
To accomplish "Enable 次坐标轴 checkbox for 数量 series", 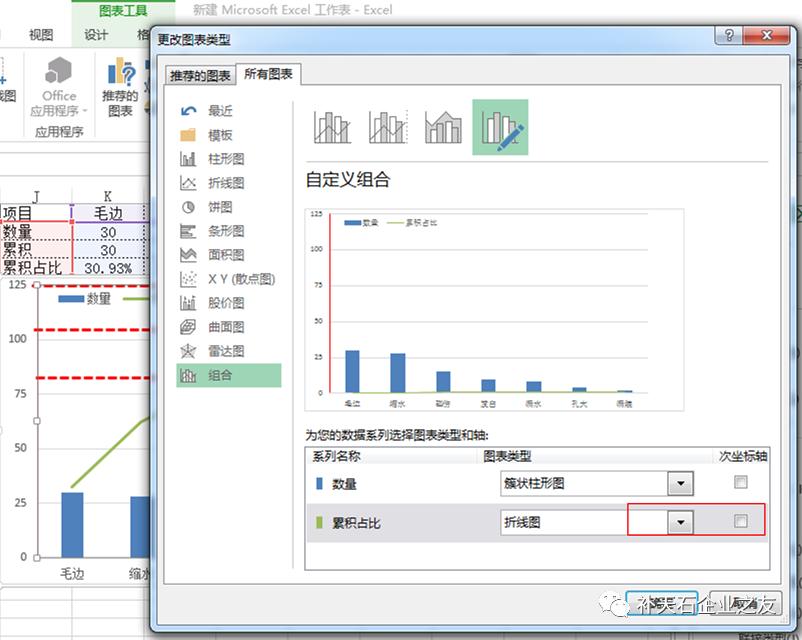I will [741, 483].
